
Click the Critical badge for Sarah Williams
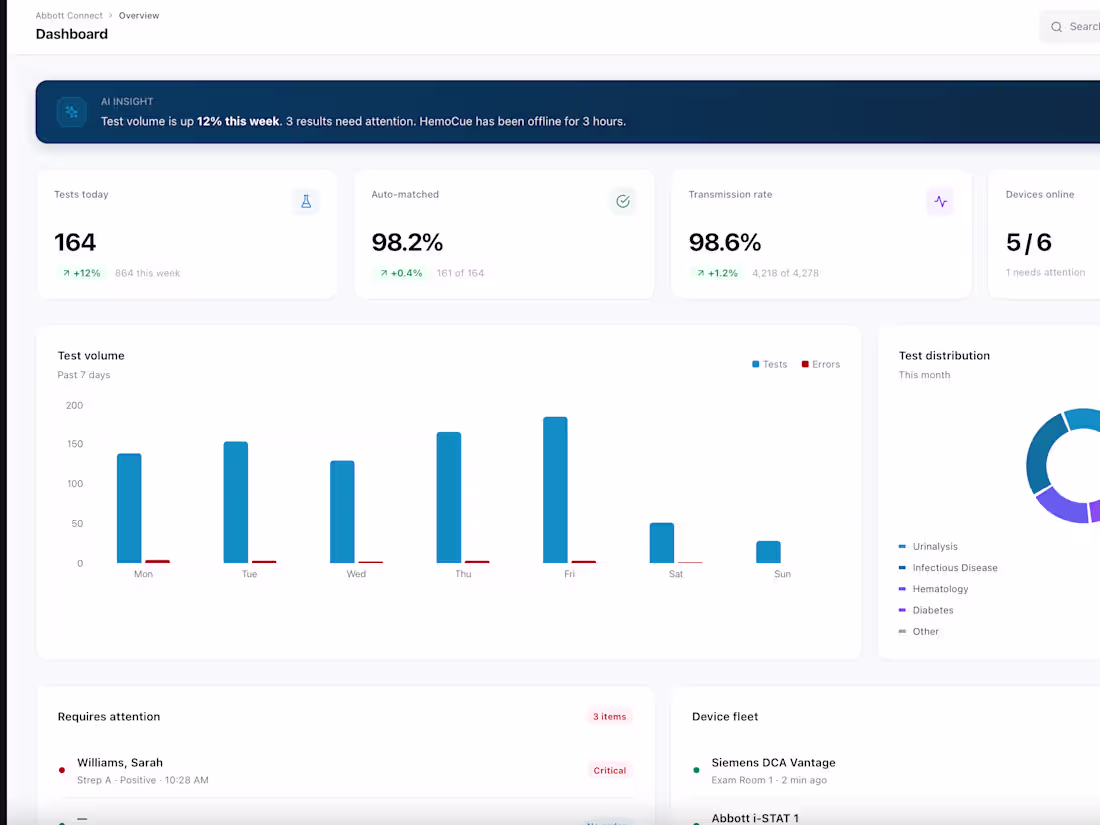click(x=609, y=771)
